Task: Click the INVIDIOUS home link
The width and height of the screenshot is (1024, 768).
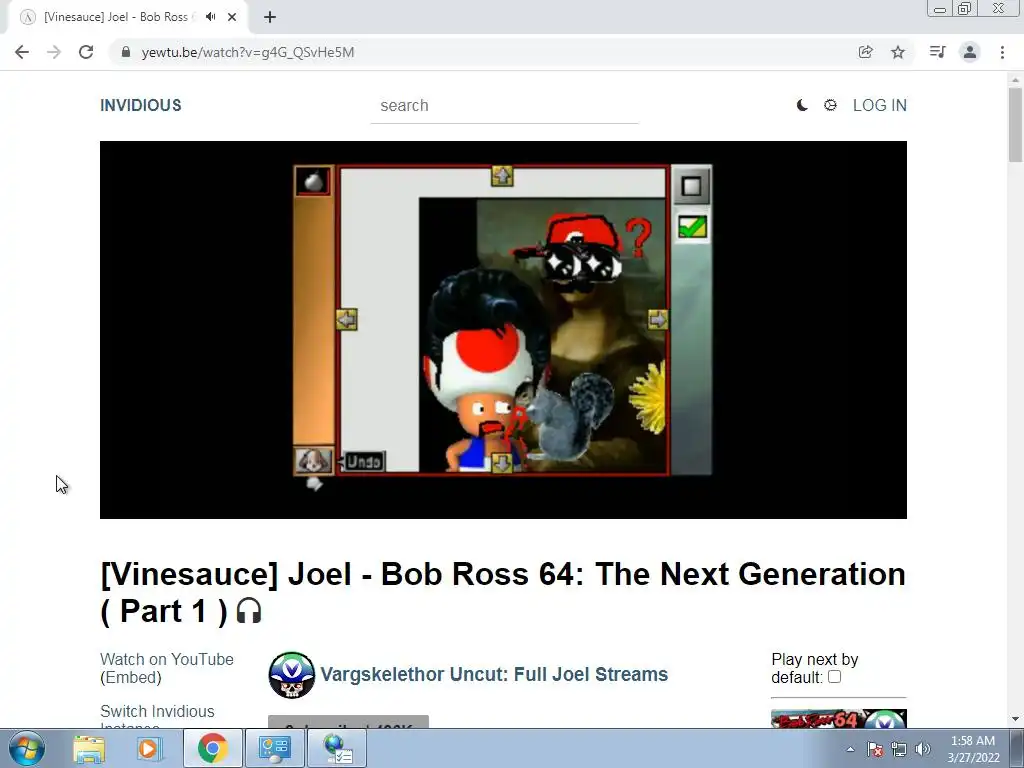Action: (x=140, y=105)
